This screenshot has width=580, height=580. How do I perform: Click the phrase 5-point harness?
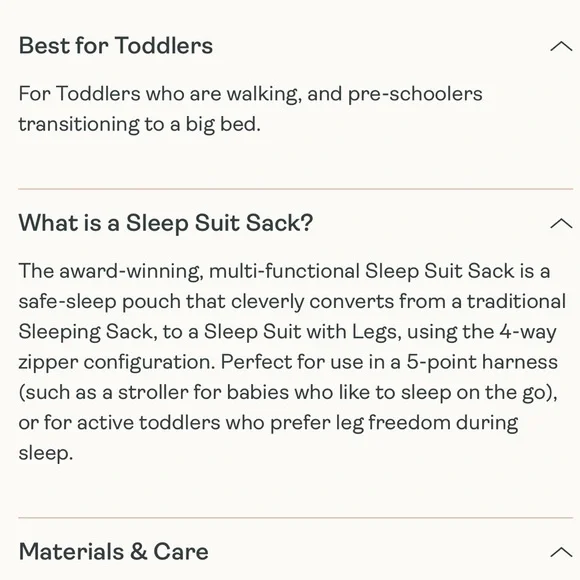[482, 362]
